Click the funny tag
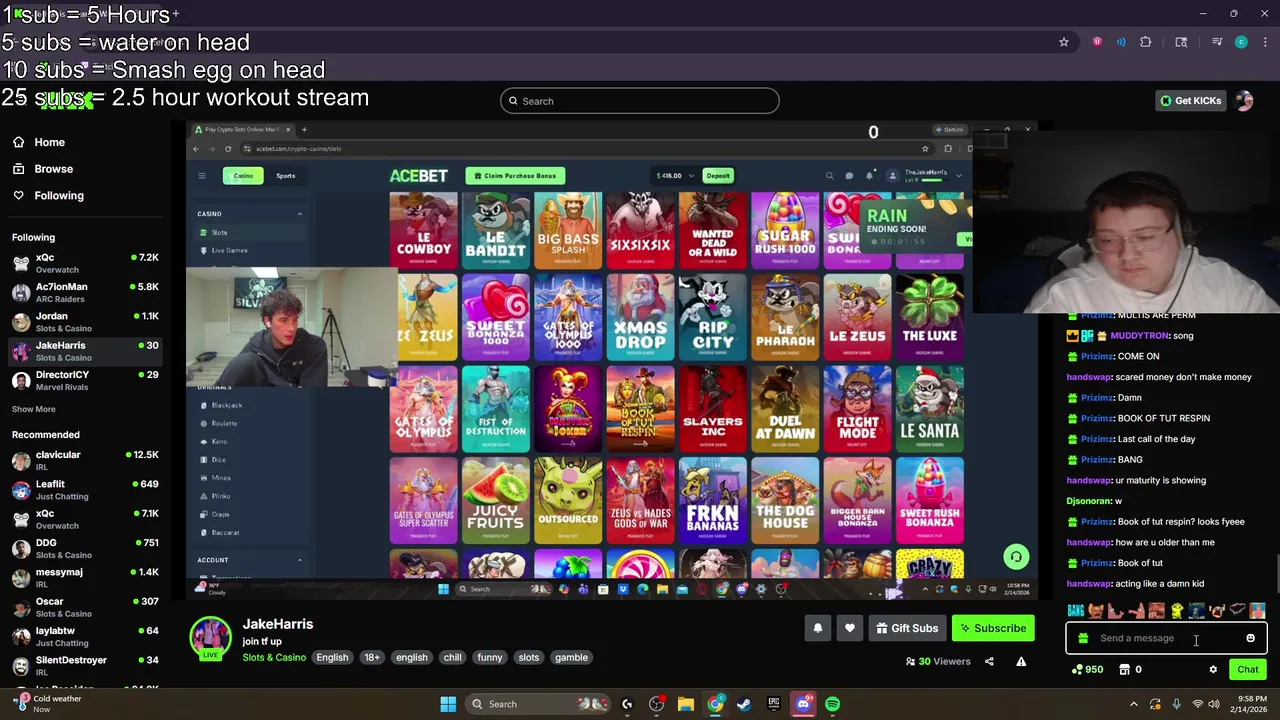 click(490, 657)
